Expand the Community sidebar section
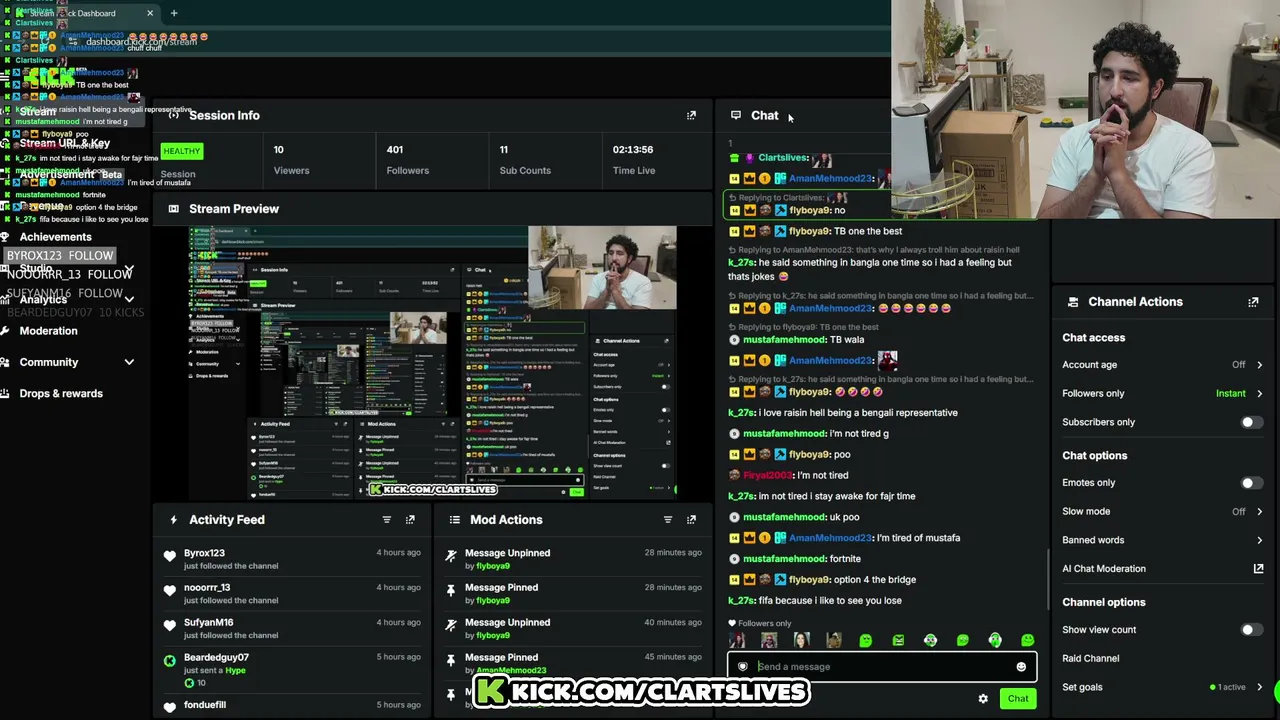This screenshot has height=720, width=1280. coord(129,362)
